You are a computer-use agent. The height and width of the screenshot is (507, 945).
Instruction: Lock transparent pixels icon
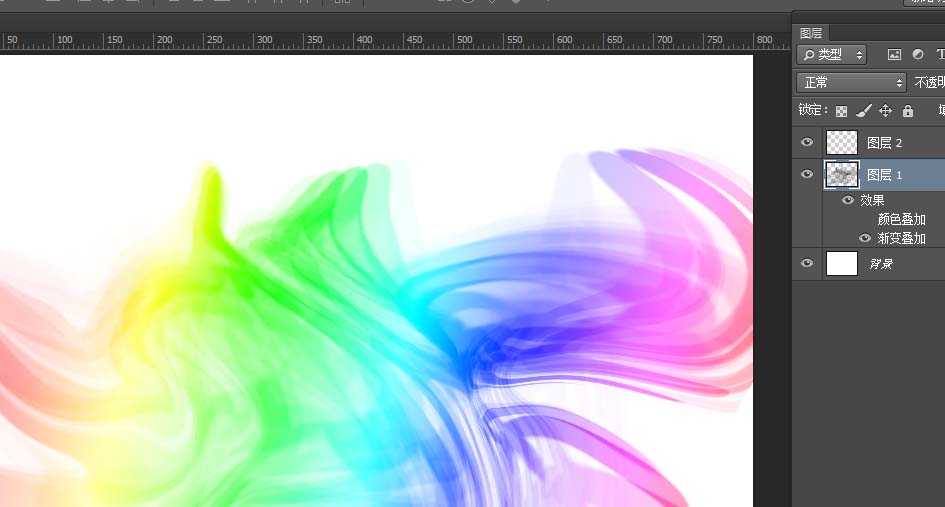842,111
